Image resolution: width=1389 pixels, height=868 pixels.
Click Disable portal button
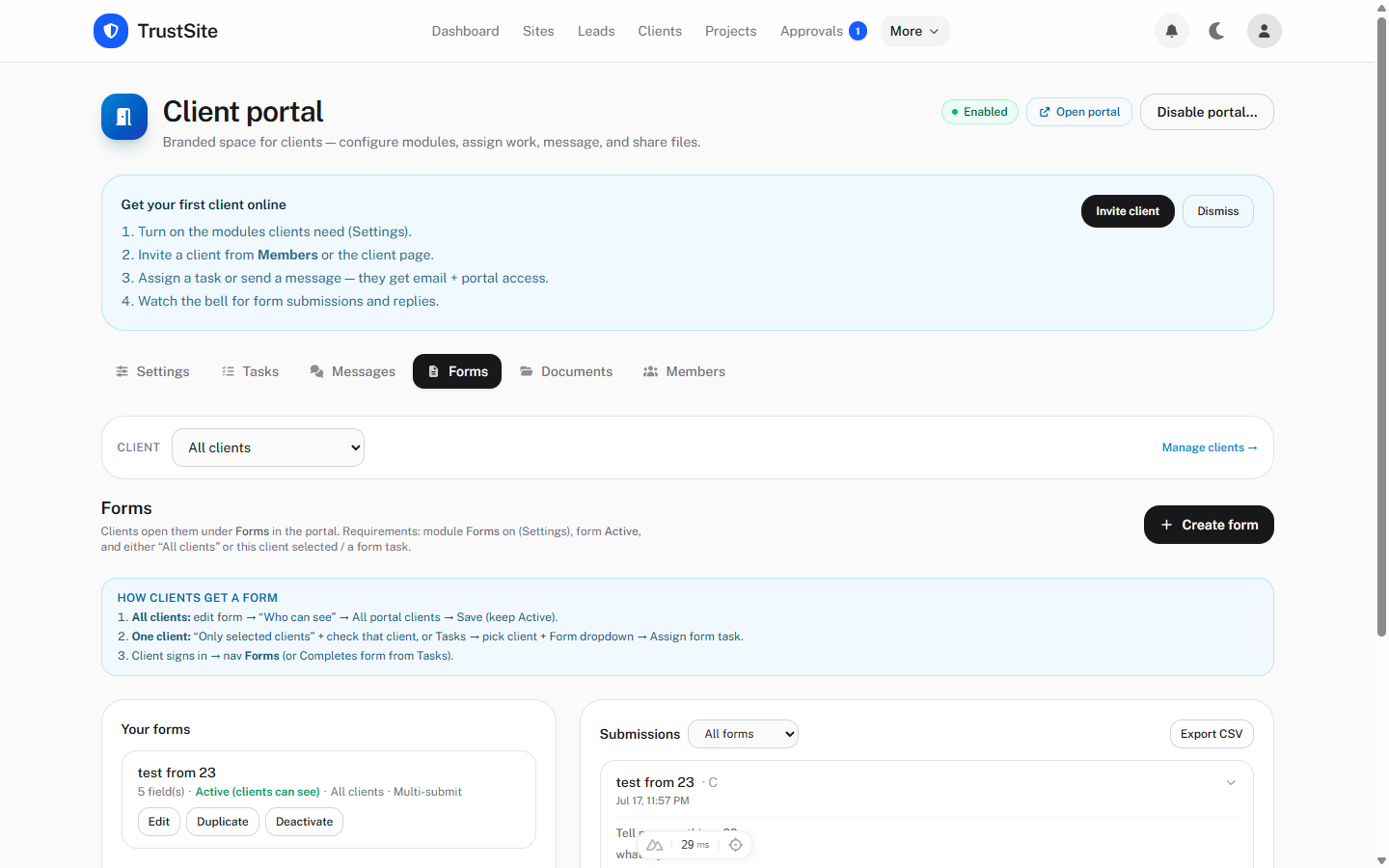pyautogui.click(x=1207, y=112)
